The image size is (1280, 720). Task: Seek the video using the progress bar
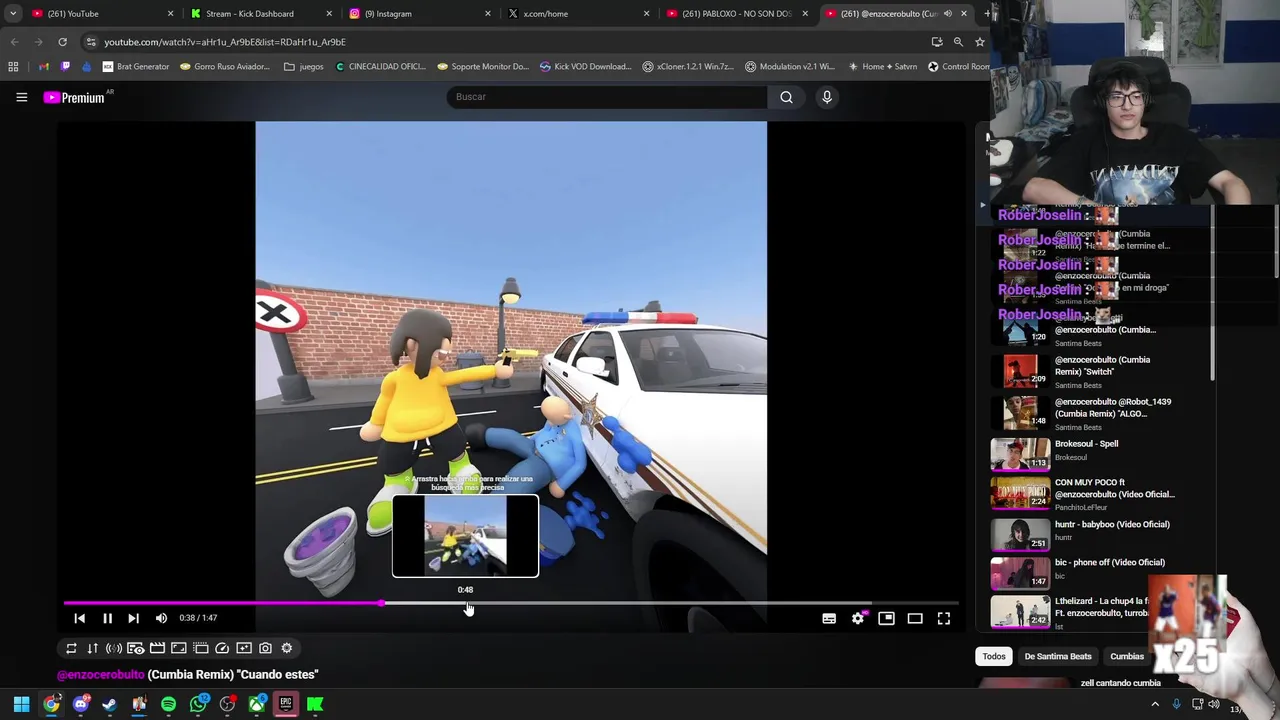(511, 603)
